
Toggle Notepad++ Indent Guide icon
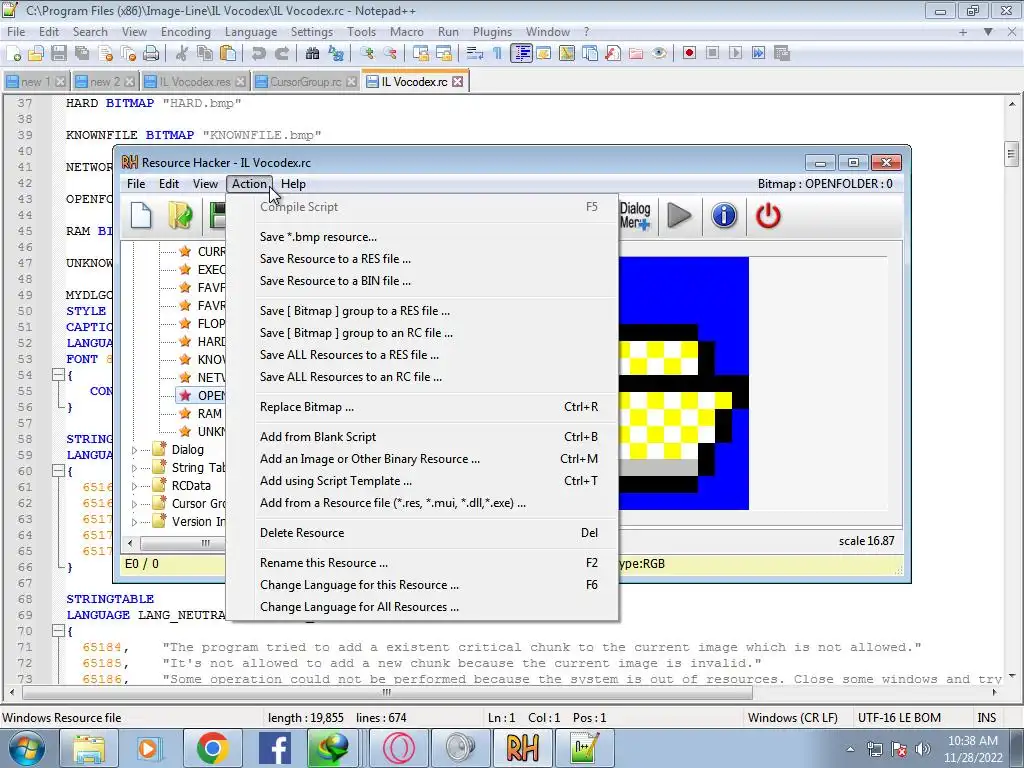tap(521, 54)
